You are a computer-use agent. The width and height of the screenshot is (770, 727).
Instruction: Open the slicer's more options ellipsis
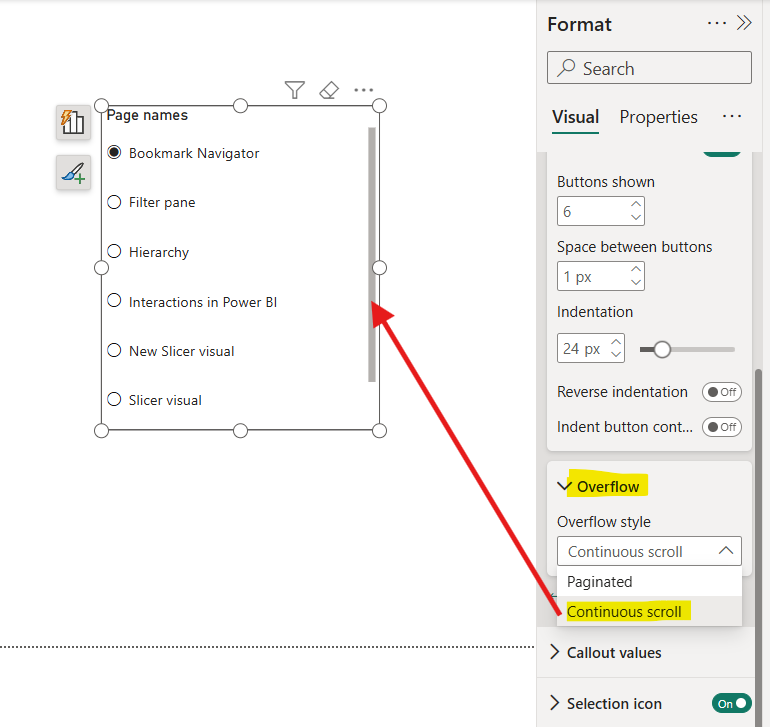coord(363,91)
